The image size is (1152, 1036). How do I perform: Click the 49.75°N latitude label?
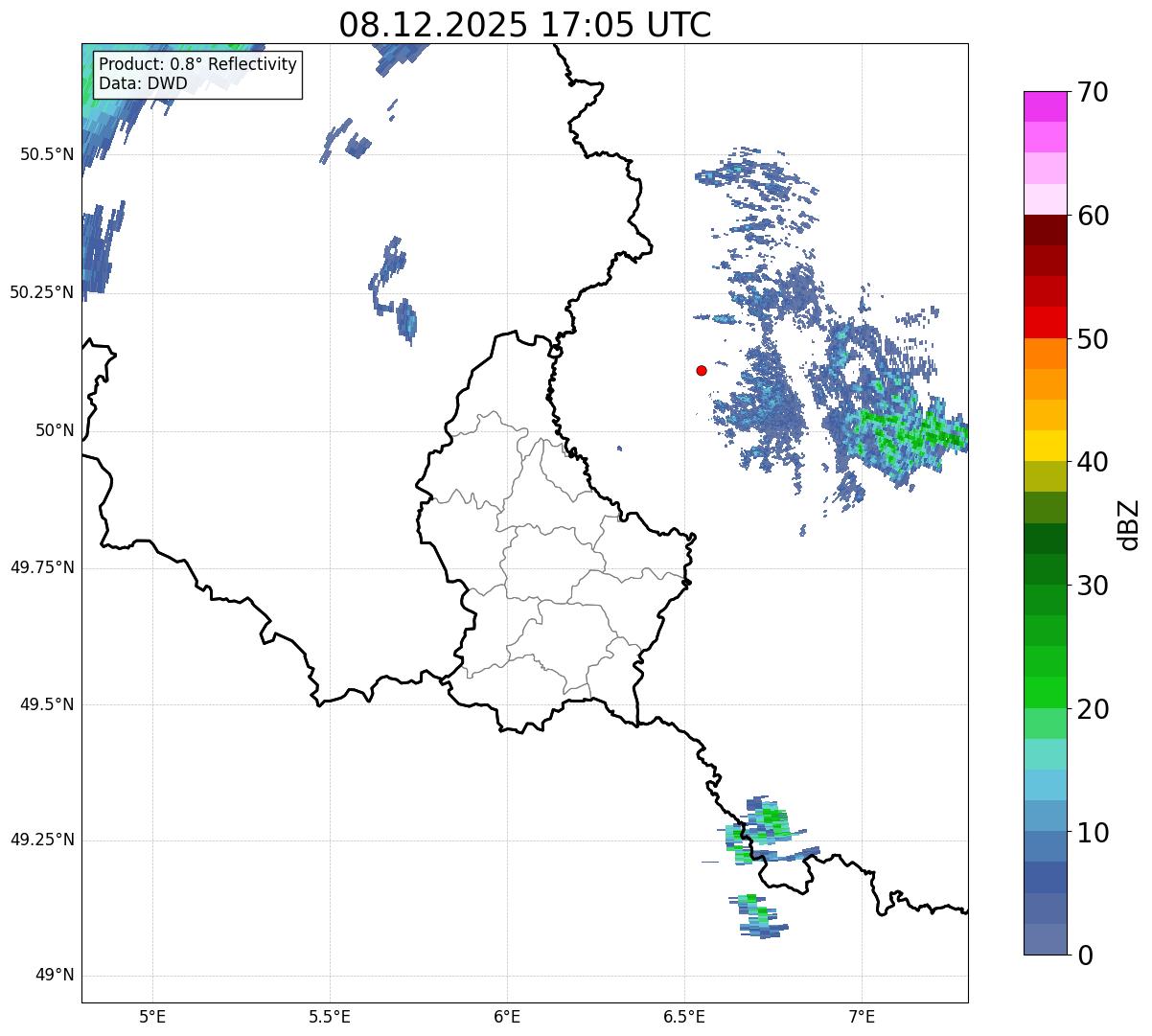click(x=42, y=567)
